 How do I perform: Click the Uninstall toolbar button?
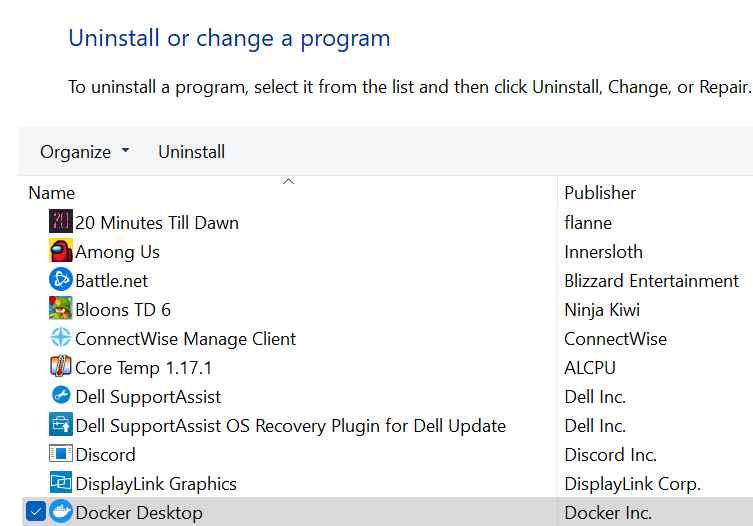(x=192, y=152)
